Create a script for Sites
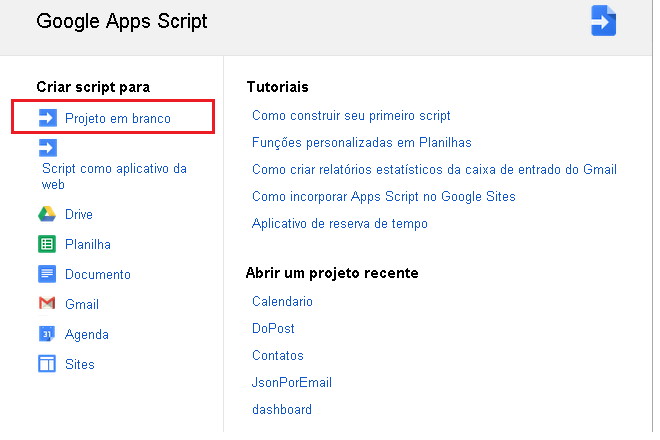The image size is (660, 440). pos(80,364)
